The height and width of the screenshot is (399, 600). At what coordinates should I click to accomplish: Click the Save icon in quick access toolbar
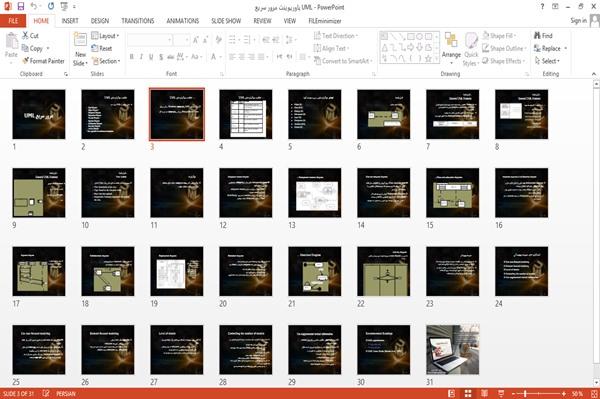(21, 6)
